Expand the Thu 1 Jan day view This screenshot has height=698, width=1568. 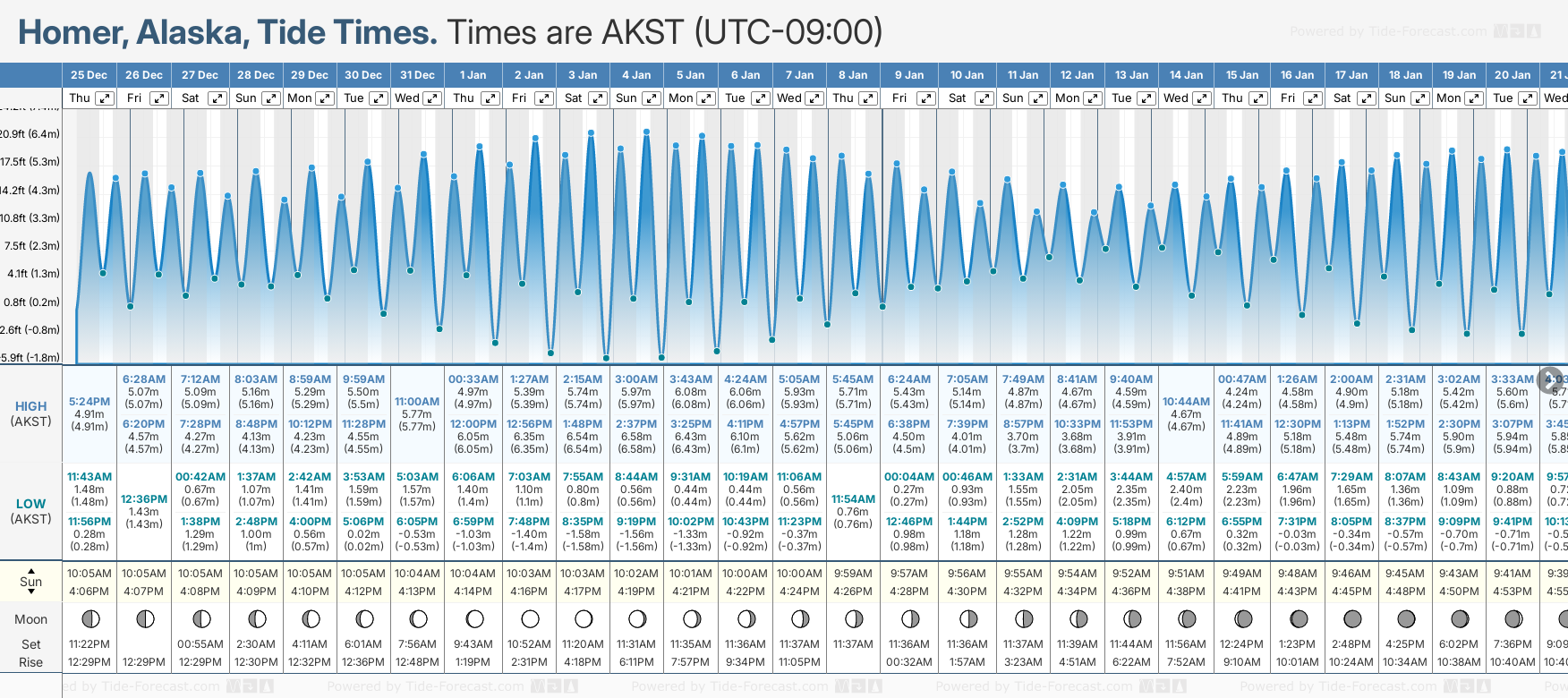(490, 98)
